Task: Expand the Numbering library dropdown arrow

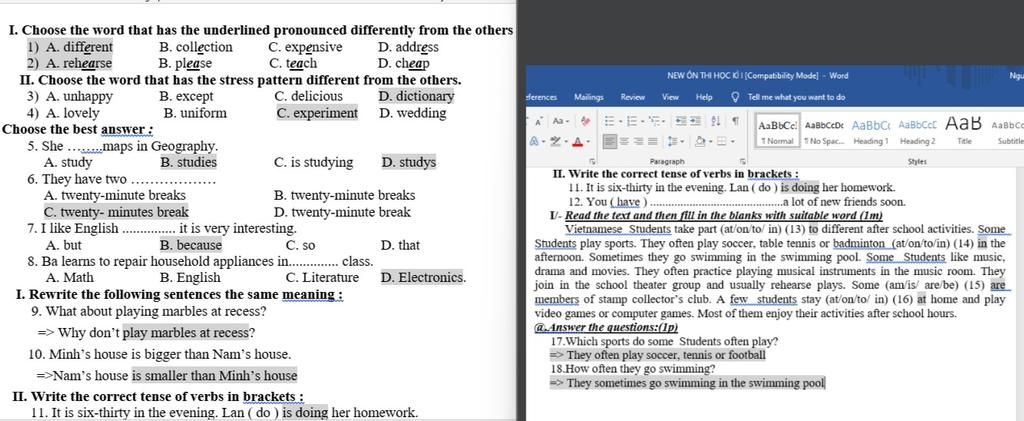Action: pyautogui.click(x=643, y=121)
